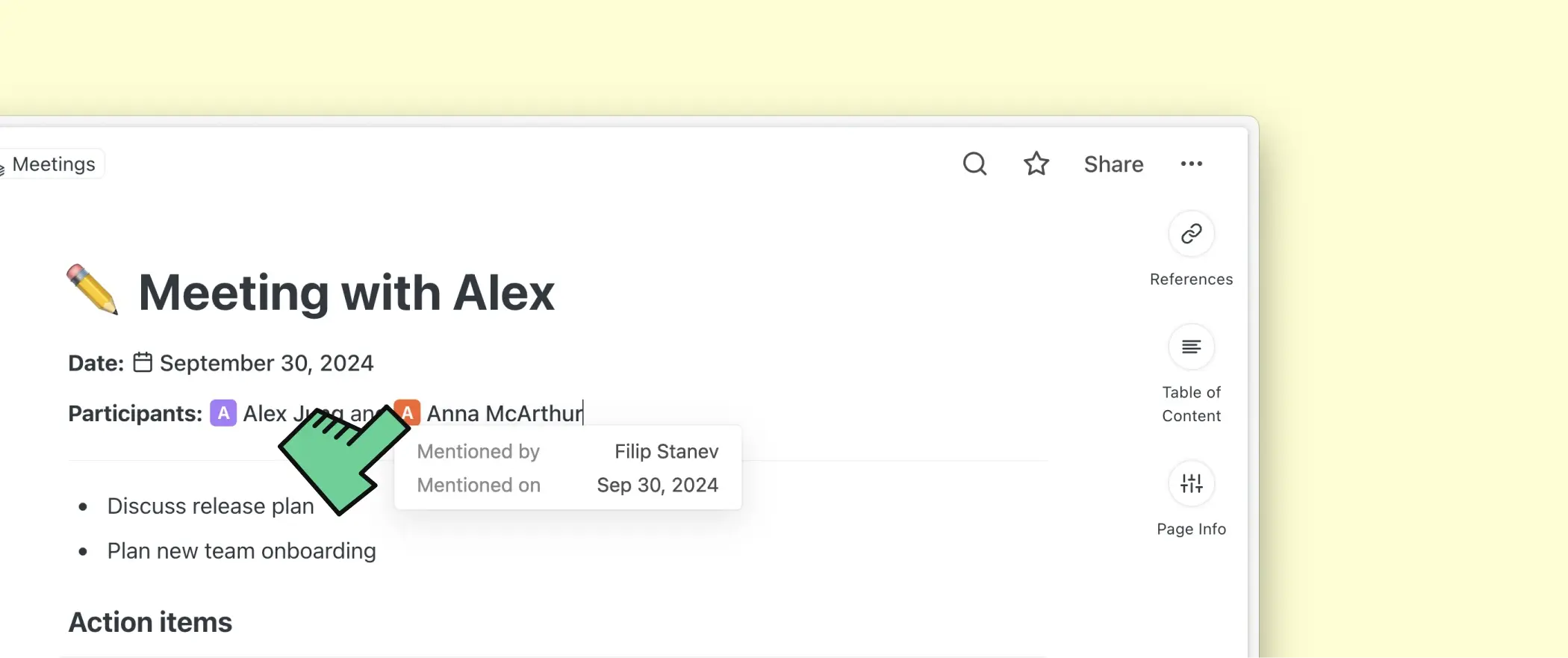The width and height of the screenshot is (1568, 658).
Task: Open the References panel
Action: 1191,234
